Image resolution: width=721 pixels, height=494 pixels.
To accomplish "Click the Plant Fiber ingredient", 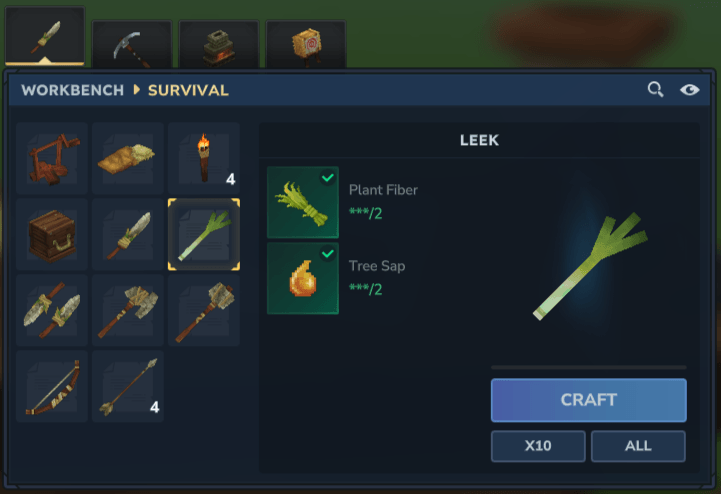I will point(303,202).
